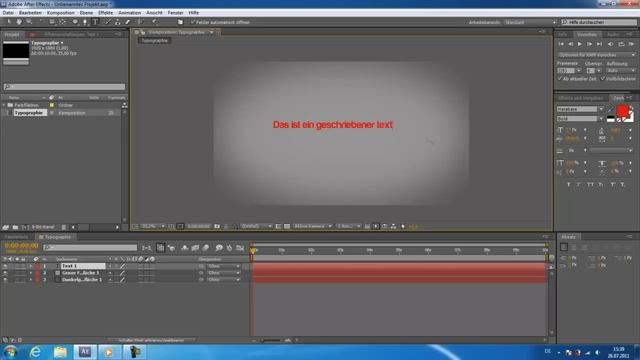Click the Snapshot camera icon in viewer
The image size is (640, 360).
click(x=217, y=226)
